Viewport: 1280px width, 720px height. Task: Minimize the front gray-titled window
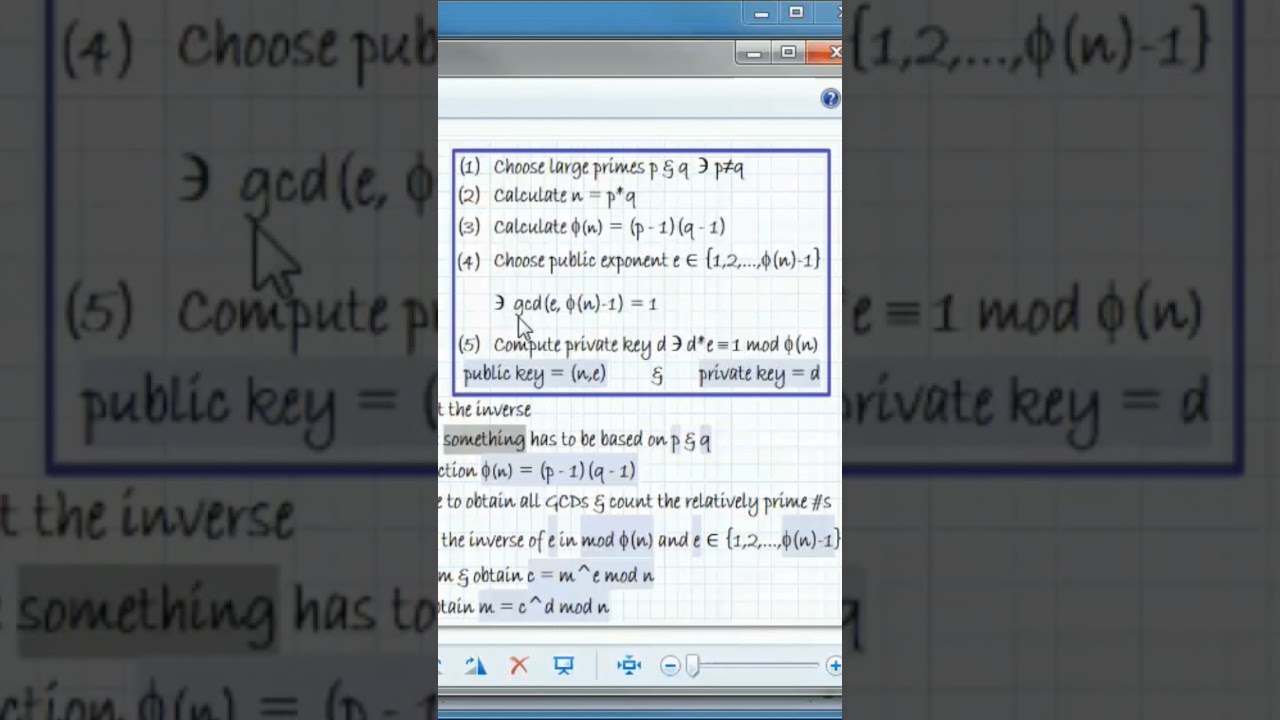pyautogui.click(x=755, y=52)
